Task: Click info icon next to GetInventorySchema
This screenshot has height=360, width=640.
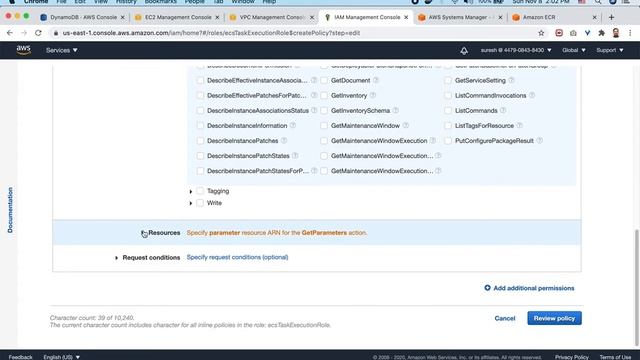Action: point(396,111)
